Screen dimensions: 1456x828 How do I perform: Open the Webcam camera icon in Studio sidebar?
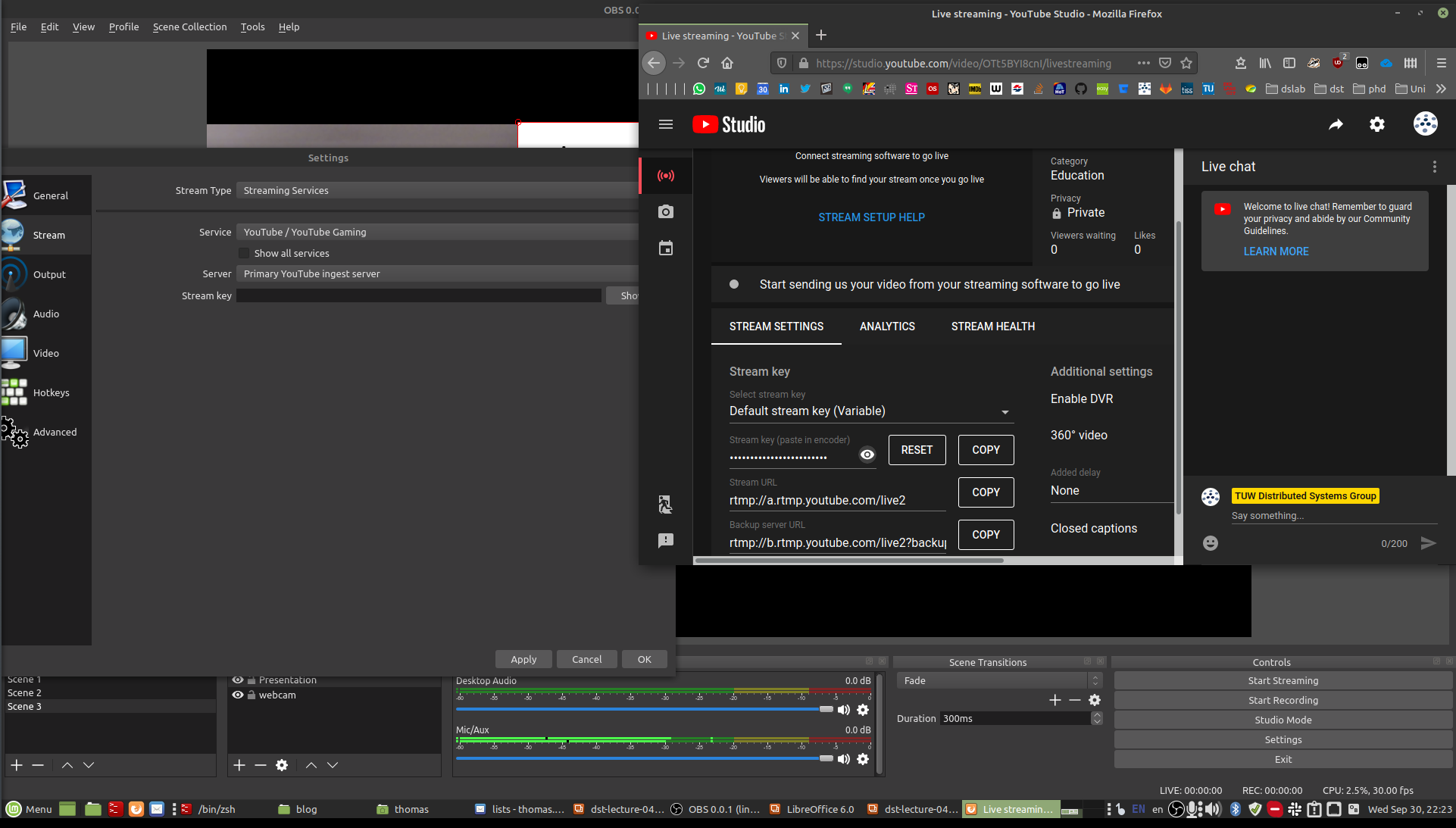tap(665, 212)
